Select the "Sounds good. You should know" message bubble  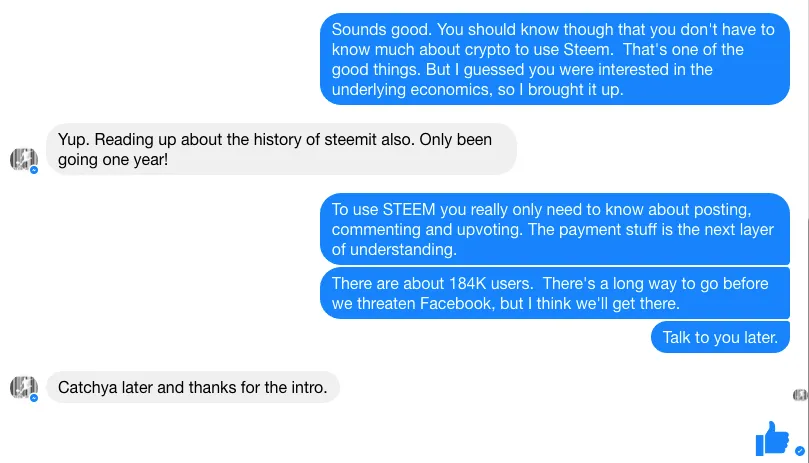click(555, 59)
